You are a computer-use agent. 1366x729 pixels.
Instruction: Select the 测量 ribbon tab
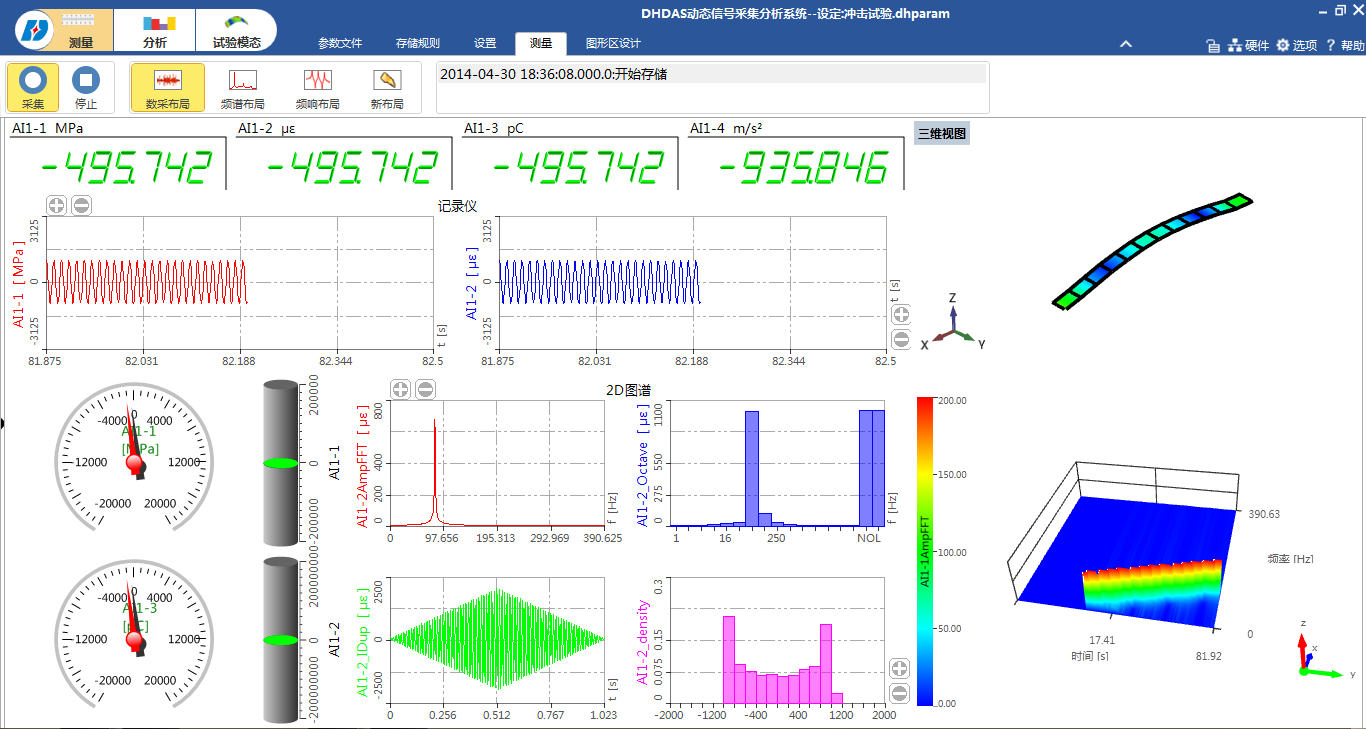point(541,43)
